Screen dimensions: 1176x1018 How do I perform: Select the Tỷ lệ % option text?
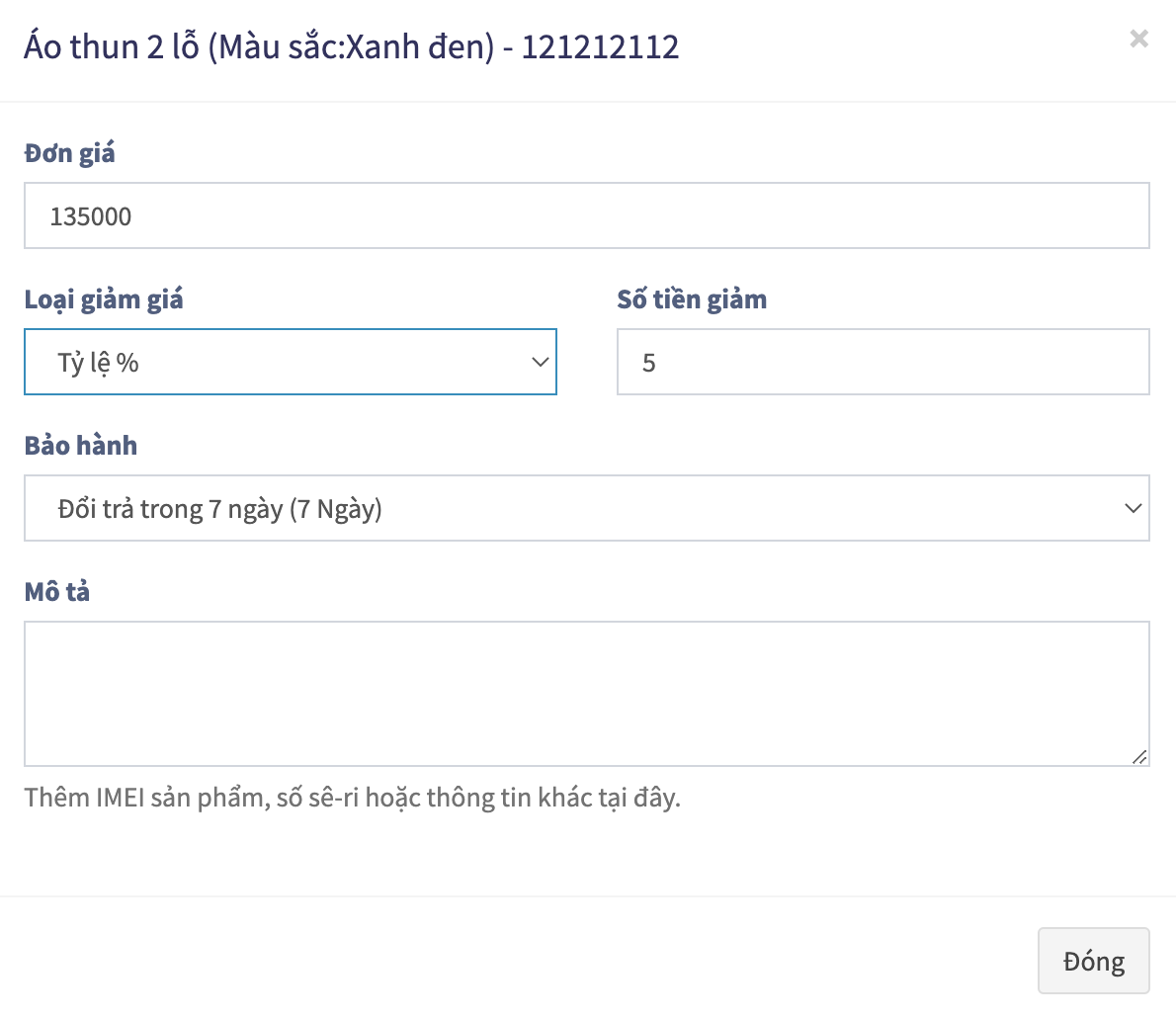[x=98, y=363]
